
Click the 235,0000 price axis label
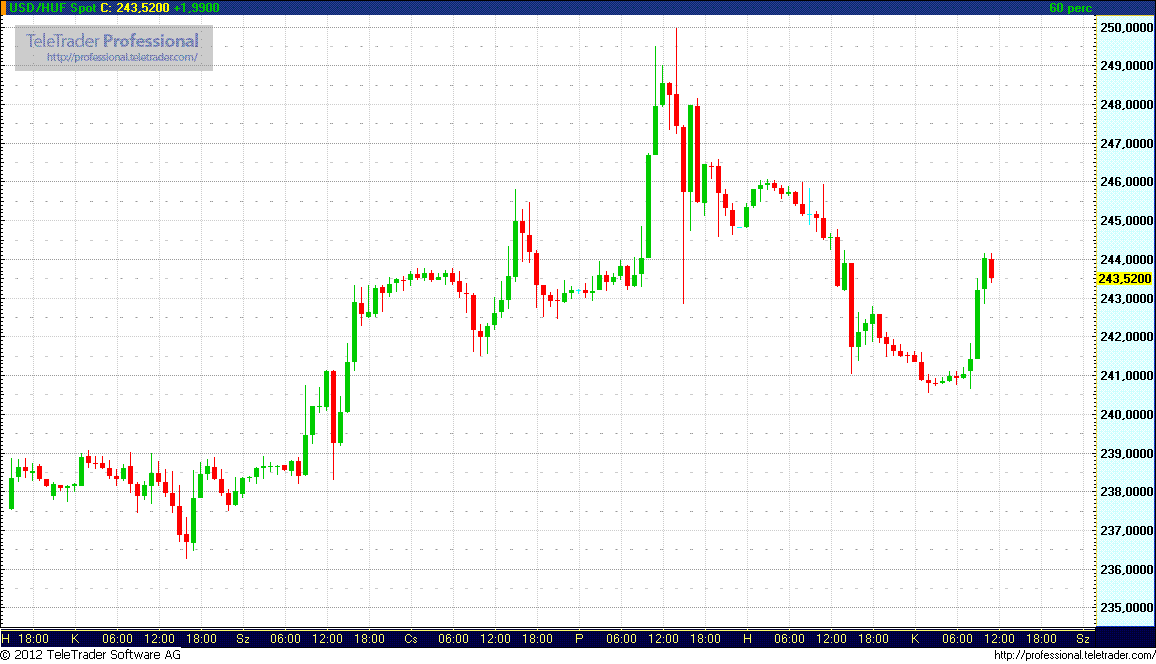point(1127,608)
